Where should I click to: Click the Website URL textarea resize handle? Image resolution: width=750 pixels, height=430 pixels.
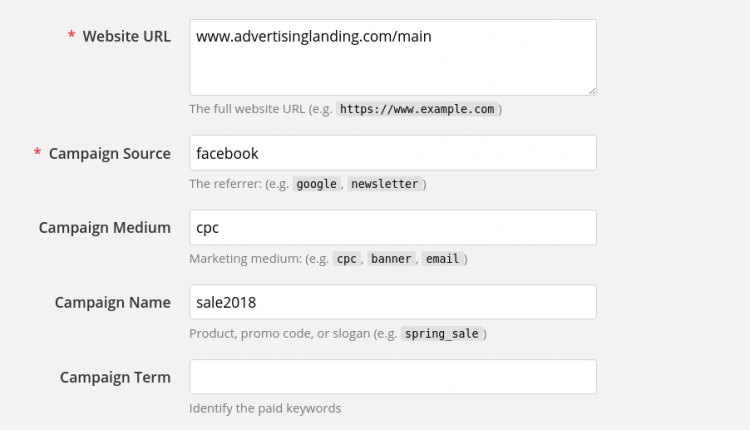pyautogui.click(x=592, y=91)
